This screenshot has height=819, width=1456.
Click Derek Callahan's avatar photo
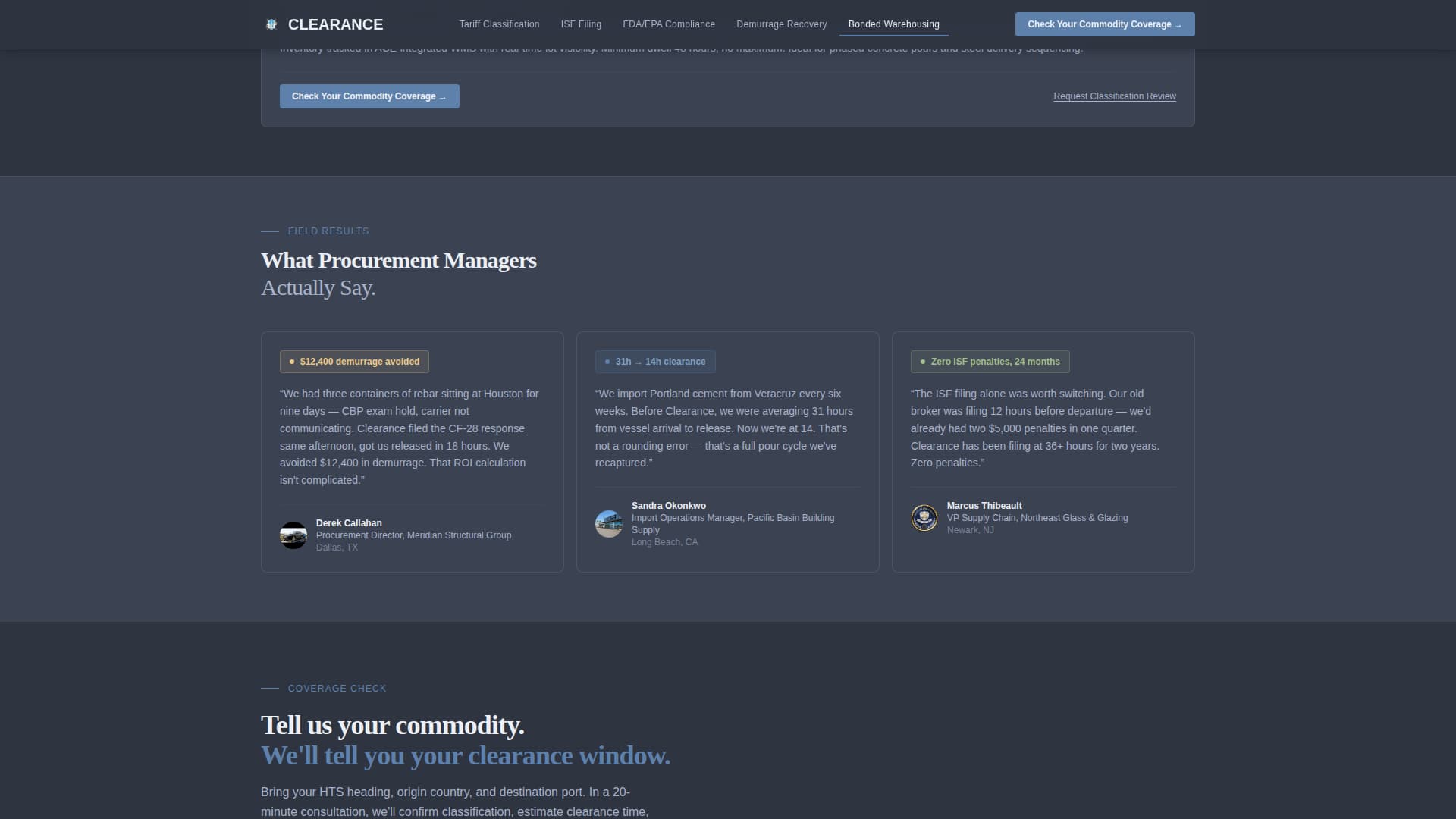(293, 535)
